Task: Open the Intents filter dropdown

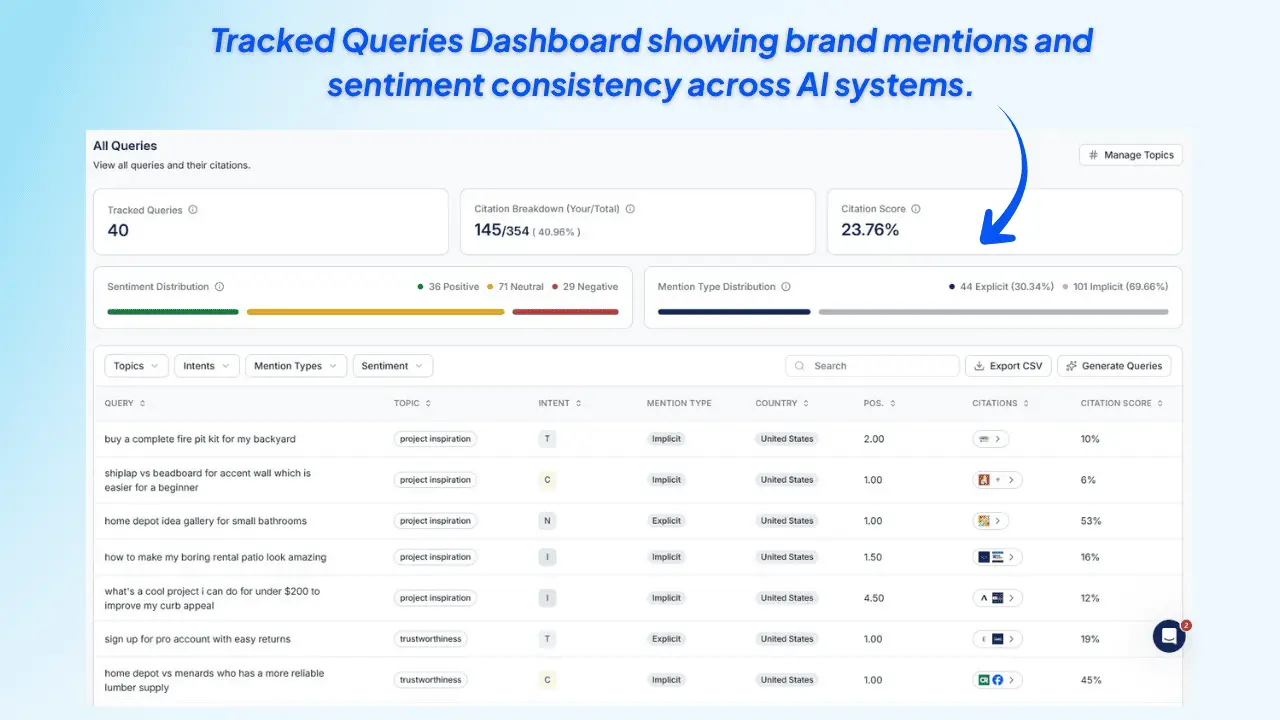Action: click(x=206, y=365)
